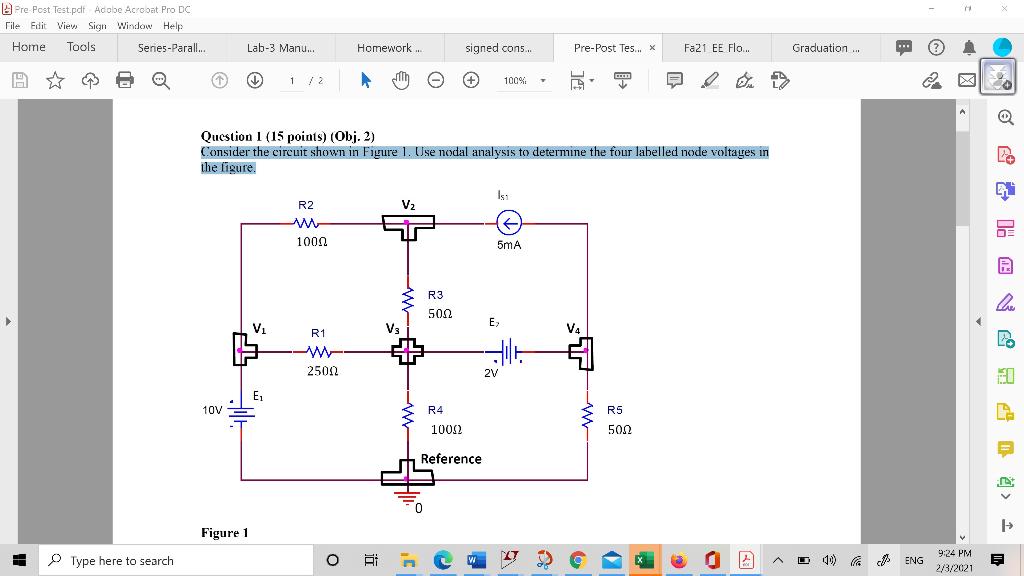Switch to the Fa21 EE Flo... tab
Image resolution: width=1024 pixels, height=576 pixels.
pos(716,48)
